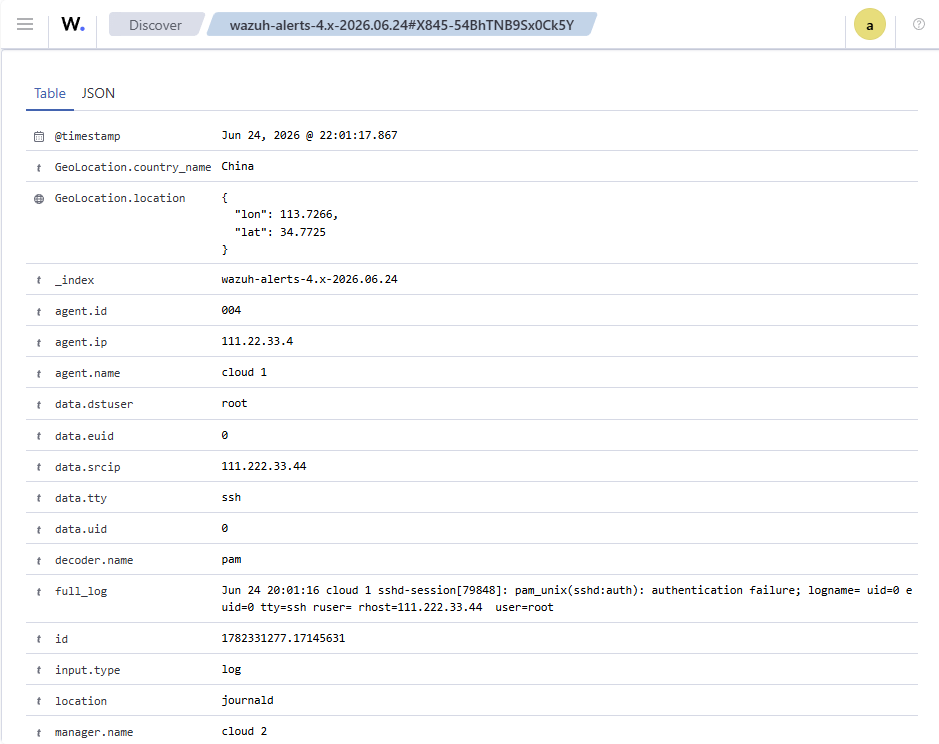The image size is (939, 744).
Task: Select the input.type value log
Action: click(231, 669)
